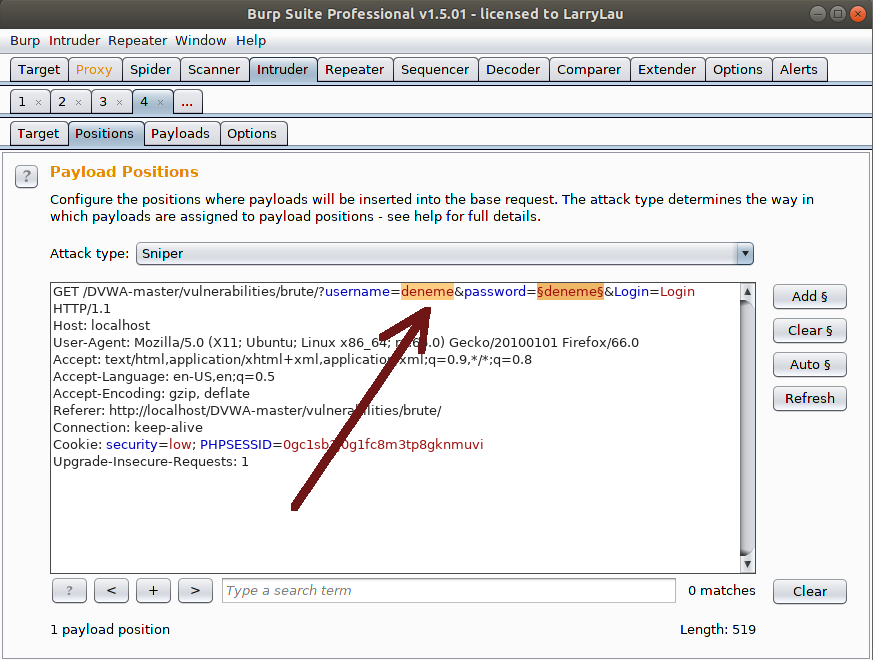Open the Intruder menu
This screenshot has height=660, width=873.
click(x=75, y=41)
